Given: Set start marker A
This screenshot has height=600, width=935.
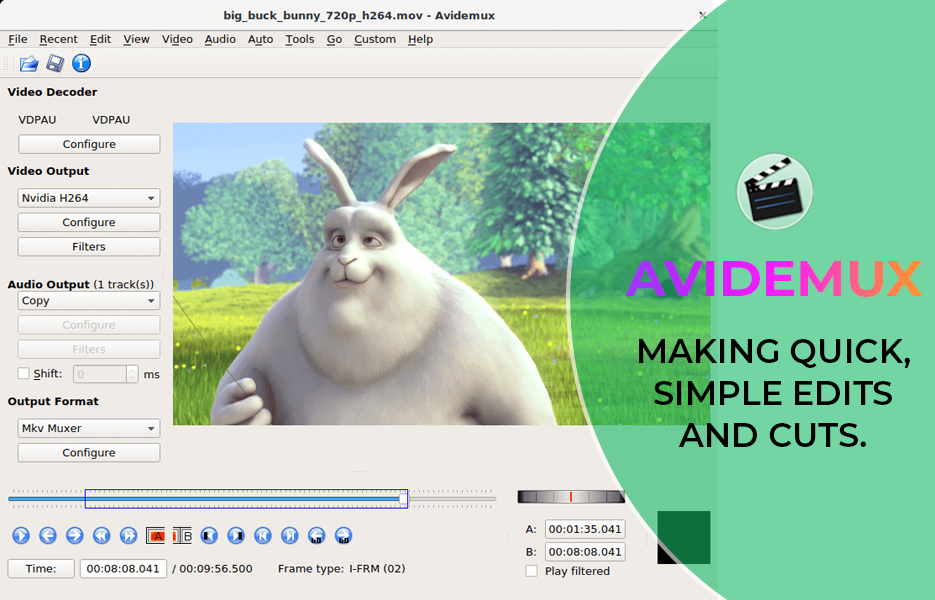Looking at the screenshot, I should 156,536.
